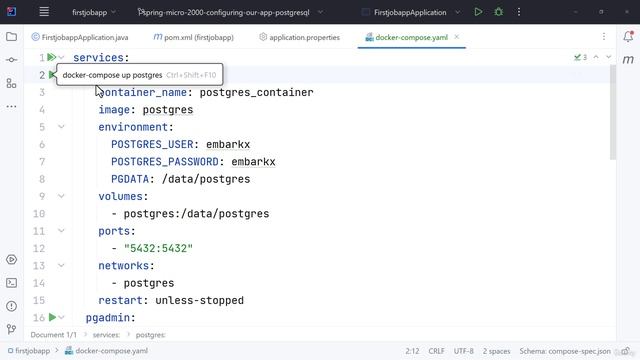
Task: Click the run gutter icon on line 1
Action: pyautogui.click(x=51, y=57)
